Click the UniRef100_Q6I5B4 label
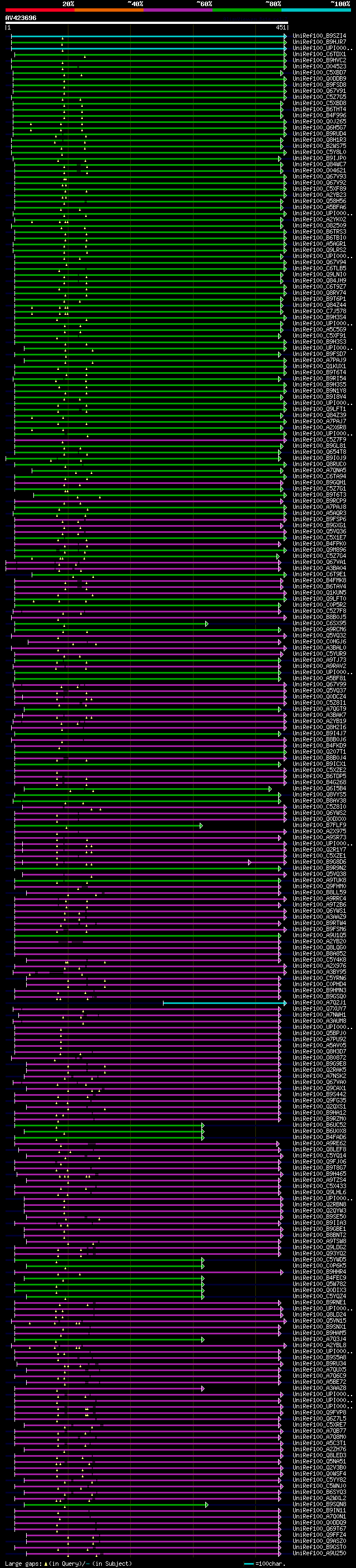 (319, 789)
